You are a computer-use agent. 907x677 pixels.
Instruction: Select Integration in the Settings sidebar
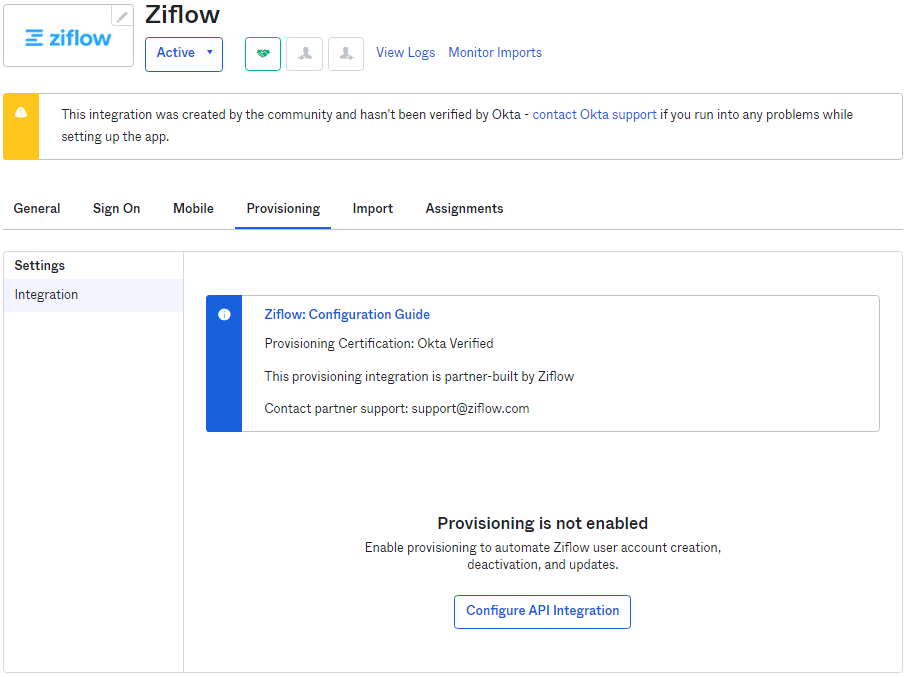(46, 295)
